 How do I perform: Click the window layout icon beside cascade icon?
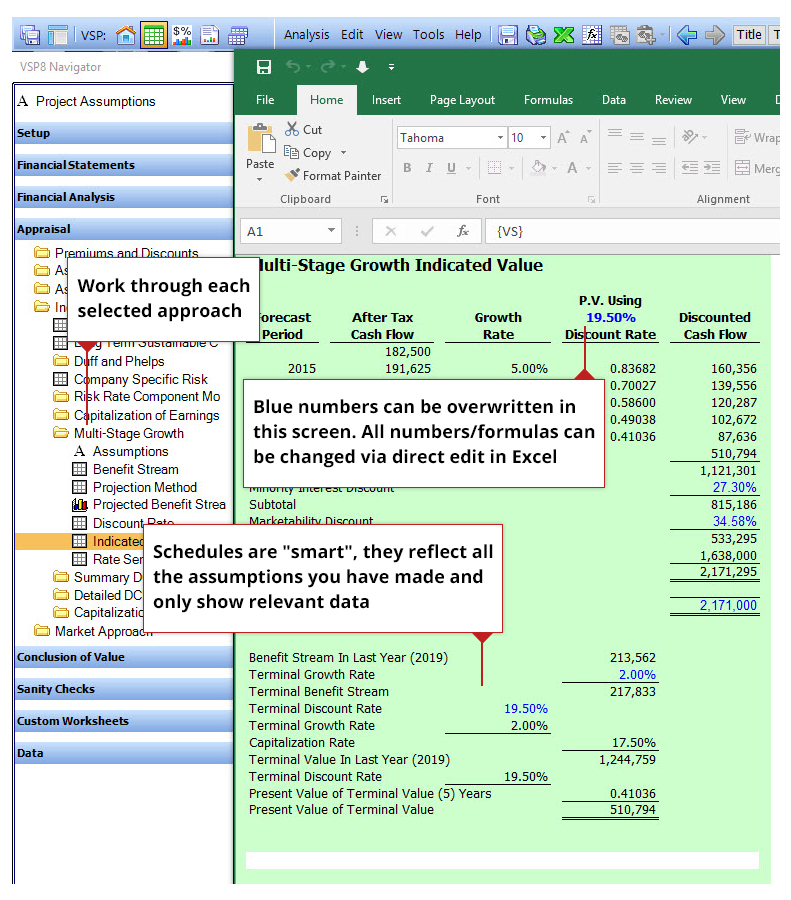click(x=57, y=36)
